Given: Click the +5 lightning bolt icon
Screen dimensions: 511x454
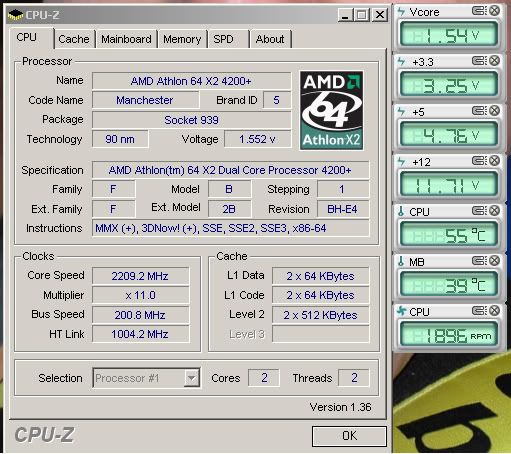Looking at the screenshot, I should point(401,112).
